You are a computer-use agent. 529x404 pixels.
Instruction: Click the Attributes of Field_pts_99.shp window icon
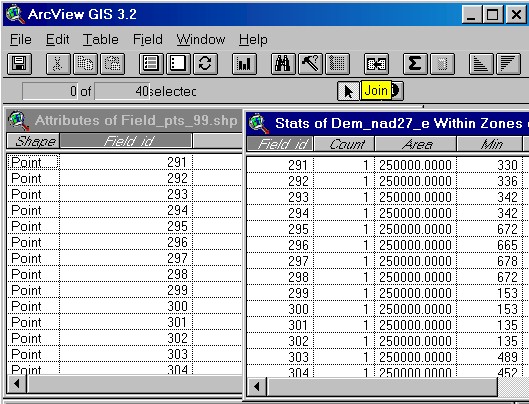(x=19, y=120)
